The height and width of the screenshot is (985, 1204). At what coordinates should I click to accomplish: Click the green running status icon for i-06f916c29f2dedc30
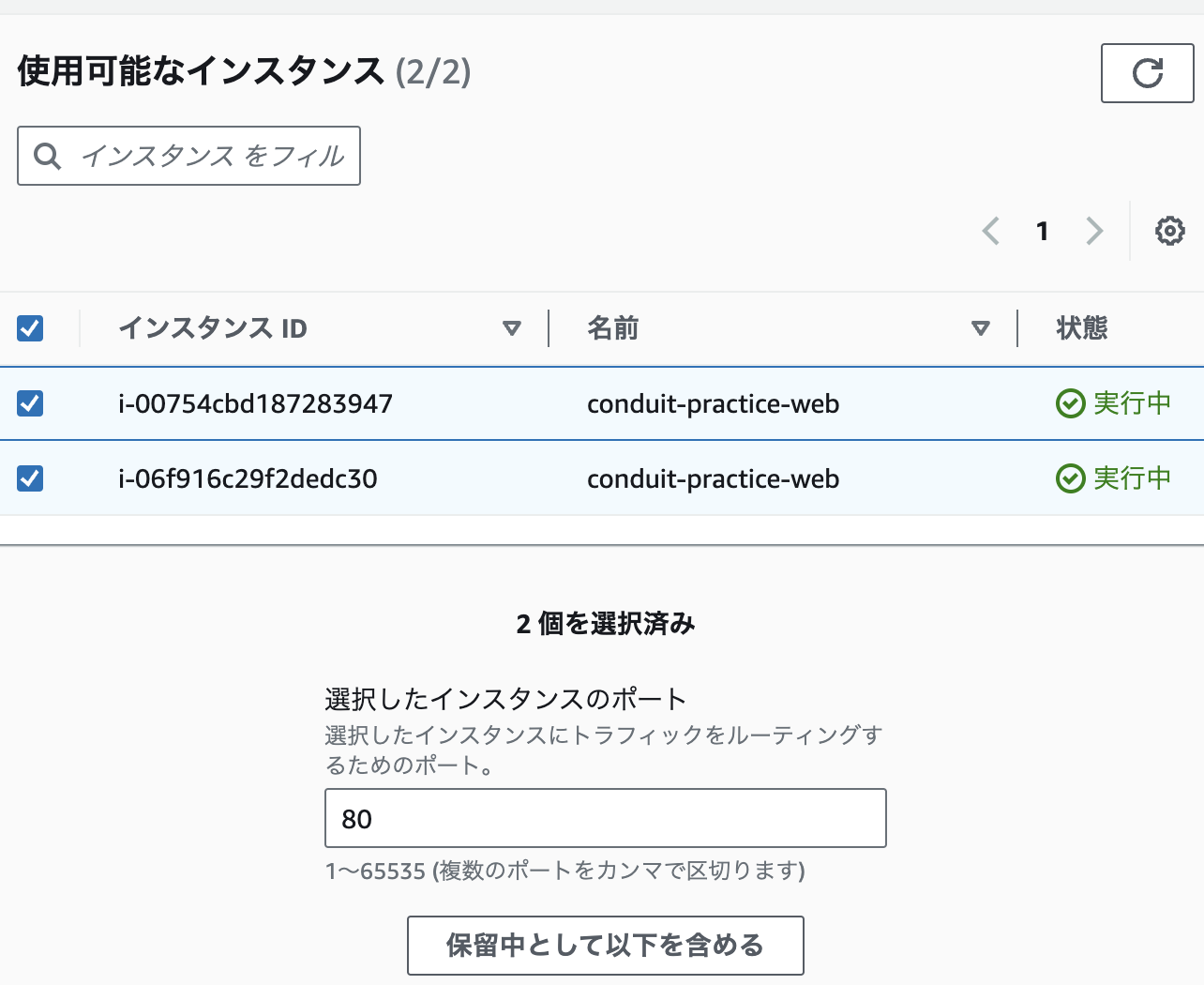click(1069, 478)
